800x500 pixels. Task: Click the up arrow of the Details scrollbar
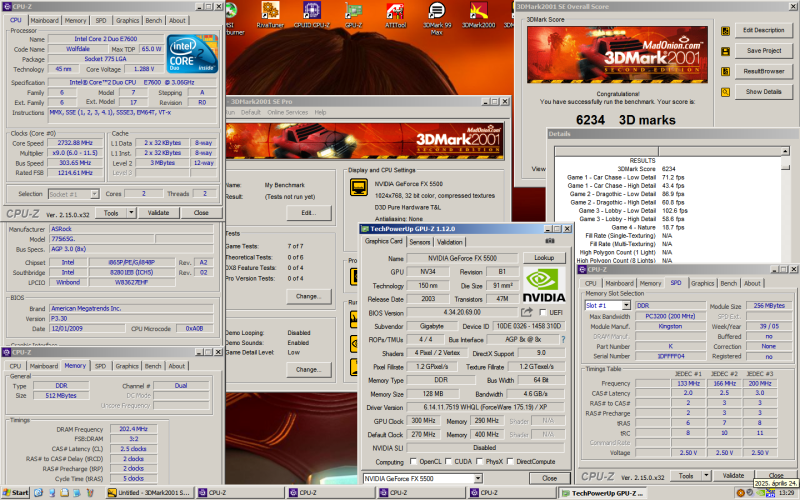tap(785, 151)
